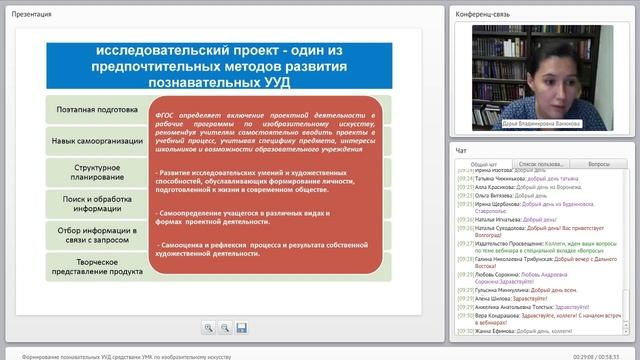The height and width of the screenshot is (360, 640).
Task: Click Ольга Витязева's chat message
Action: (502, 196)
